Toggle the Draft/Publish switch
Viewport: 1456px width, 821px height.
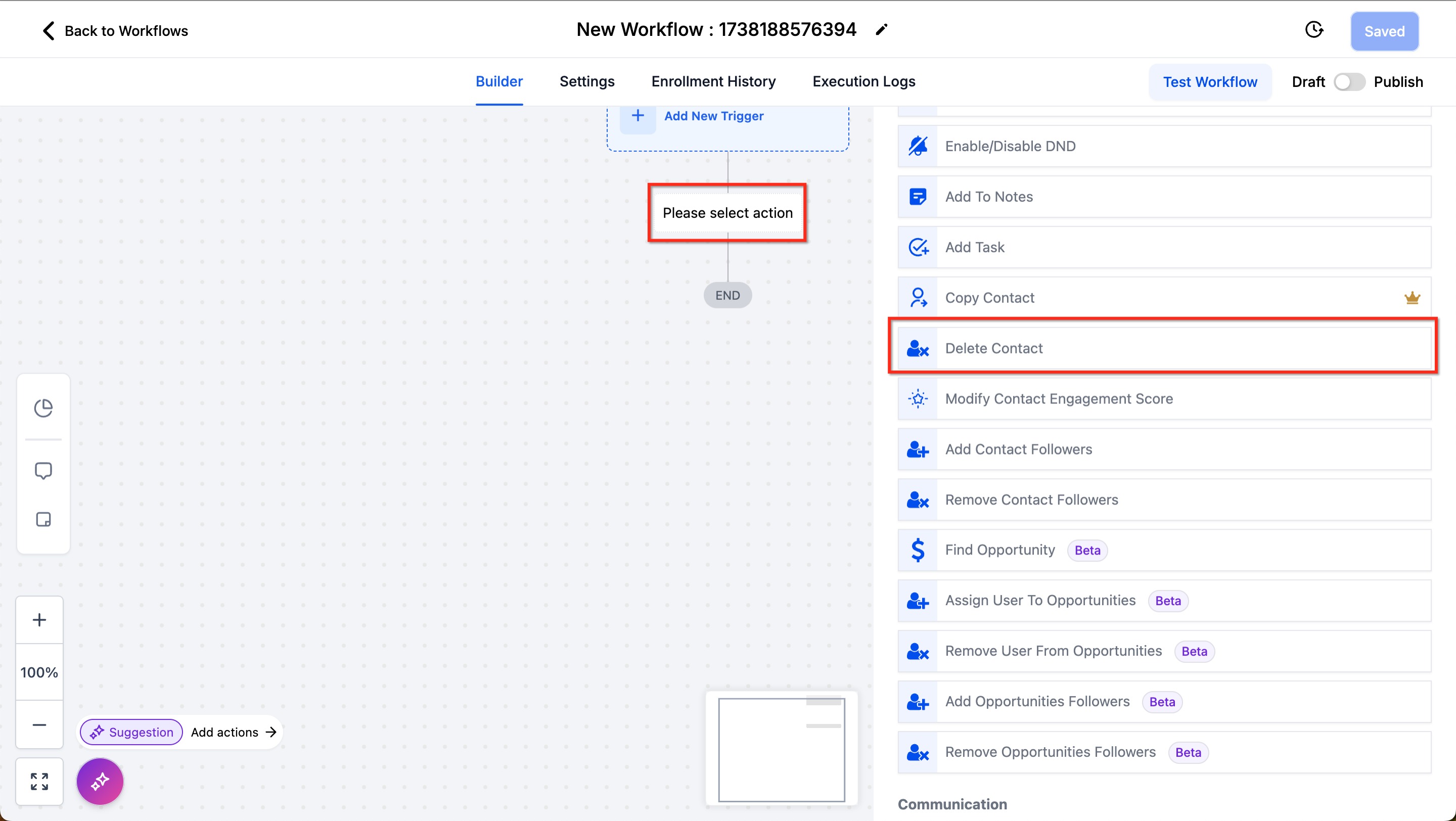point(1349,82)
